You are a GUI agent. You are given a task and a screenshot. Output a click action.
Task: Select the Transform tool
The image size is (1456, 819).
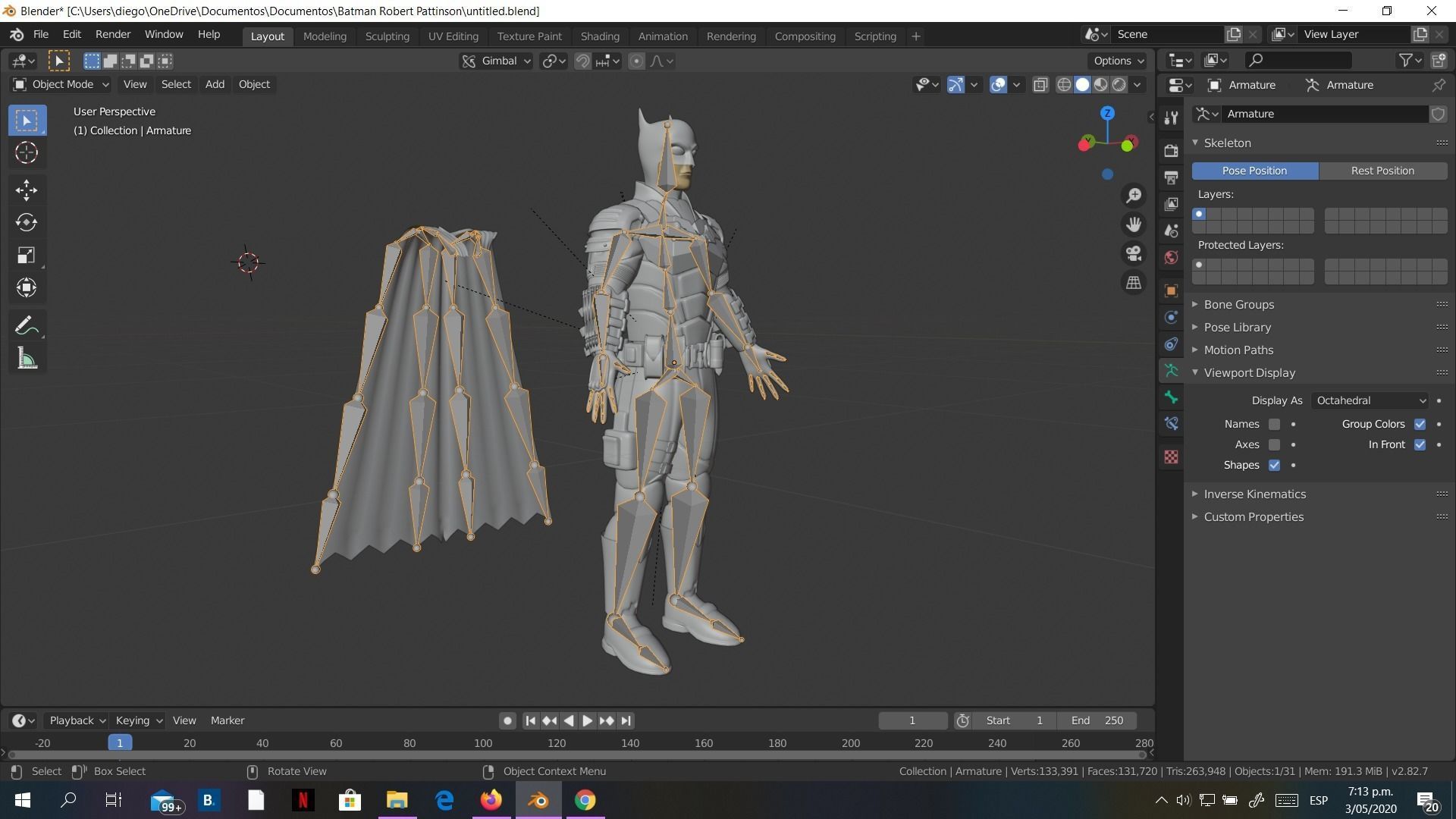pos(27,288)
